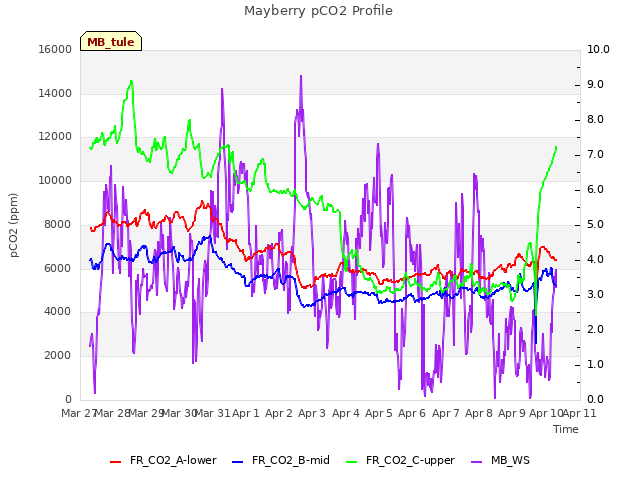This screenshot has width=640, height=480.
Task: Select the MB_WS legend label
Action: pyautogui.click(x=510, y=460)
